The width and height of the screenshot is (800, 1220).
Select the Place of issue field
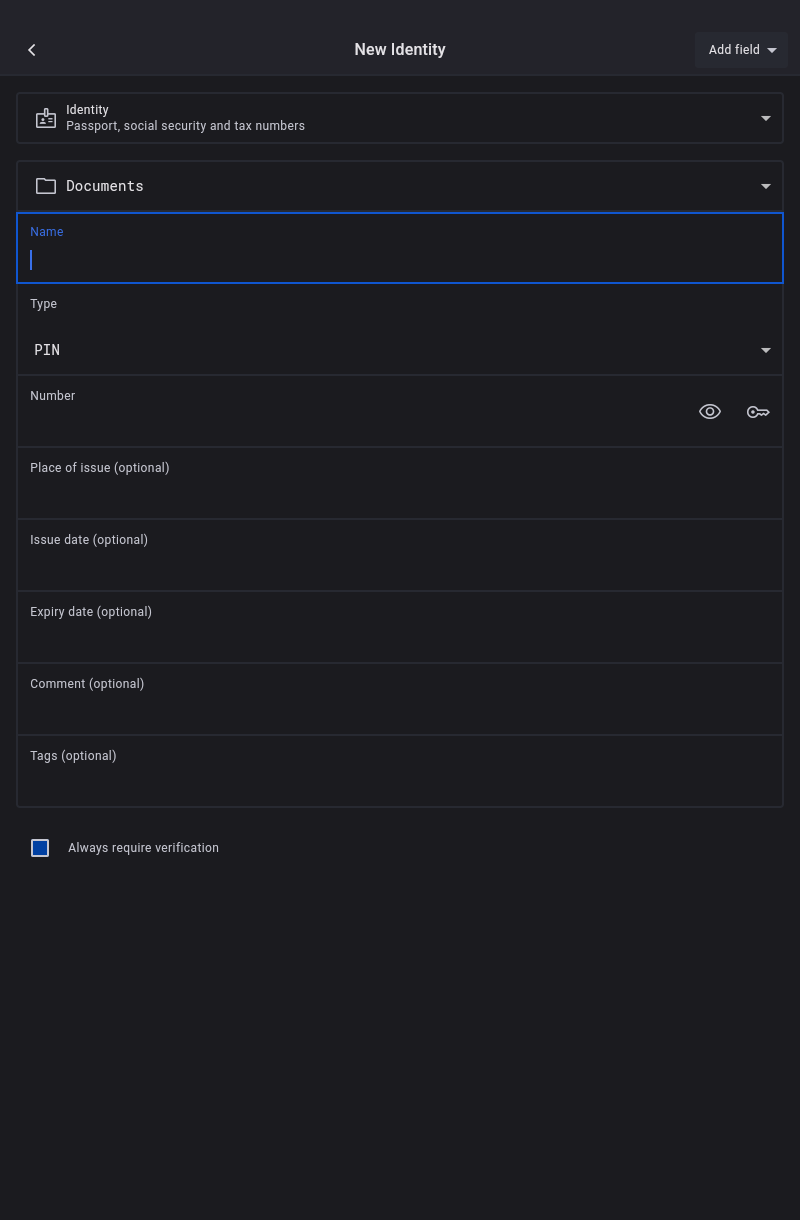400,492
